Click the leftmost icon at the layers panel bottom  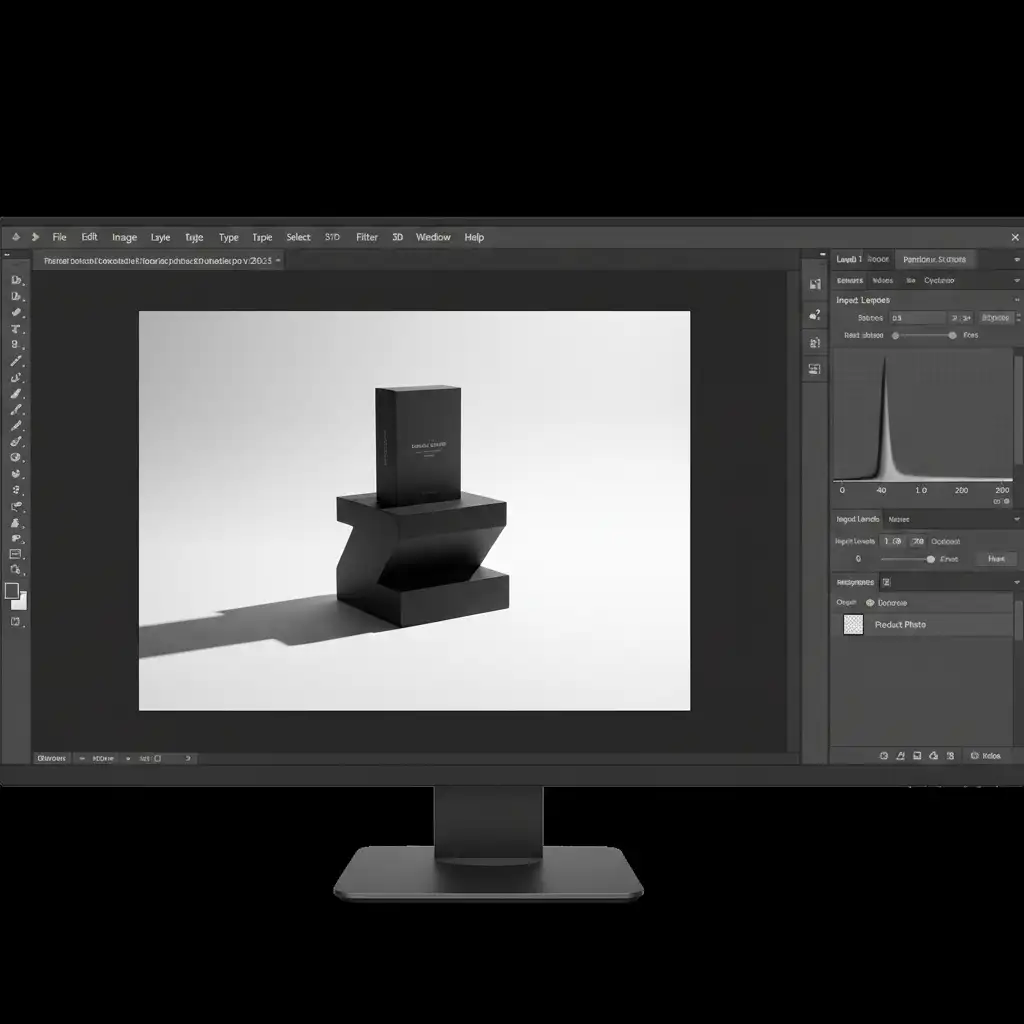pyautogui.click(x=884, y=757)
